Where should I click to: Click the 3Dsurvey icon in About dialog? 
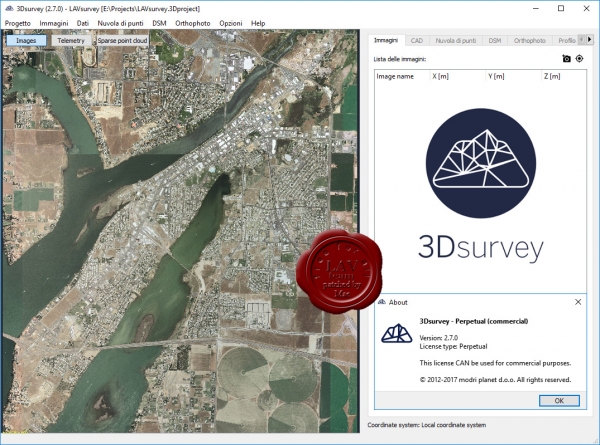pyautogui.click(x=396, y=333)
